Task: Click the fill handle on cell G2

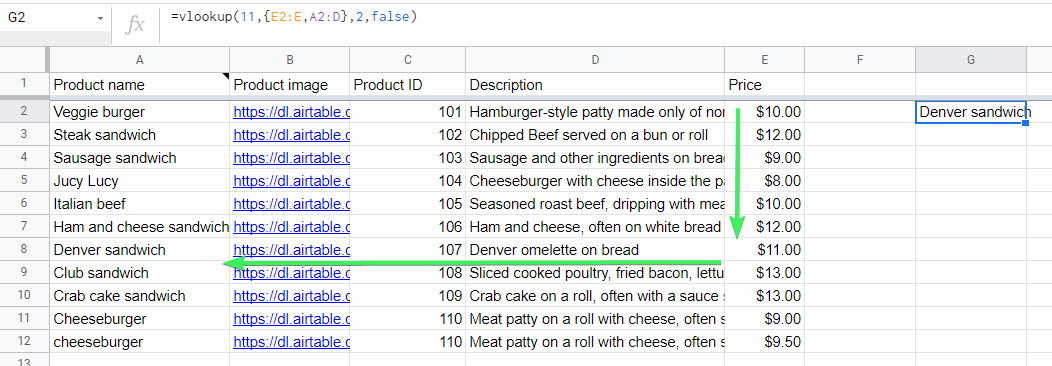Action: 1026,123
